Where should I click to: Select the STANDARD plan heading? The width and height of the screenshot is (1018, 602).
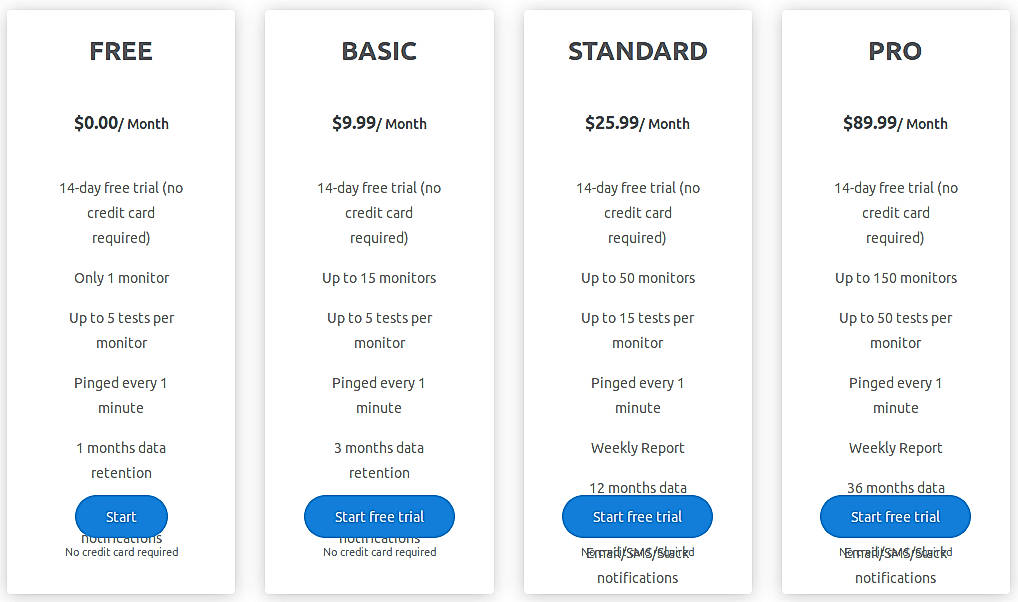pos(637,51)
